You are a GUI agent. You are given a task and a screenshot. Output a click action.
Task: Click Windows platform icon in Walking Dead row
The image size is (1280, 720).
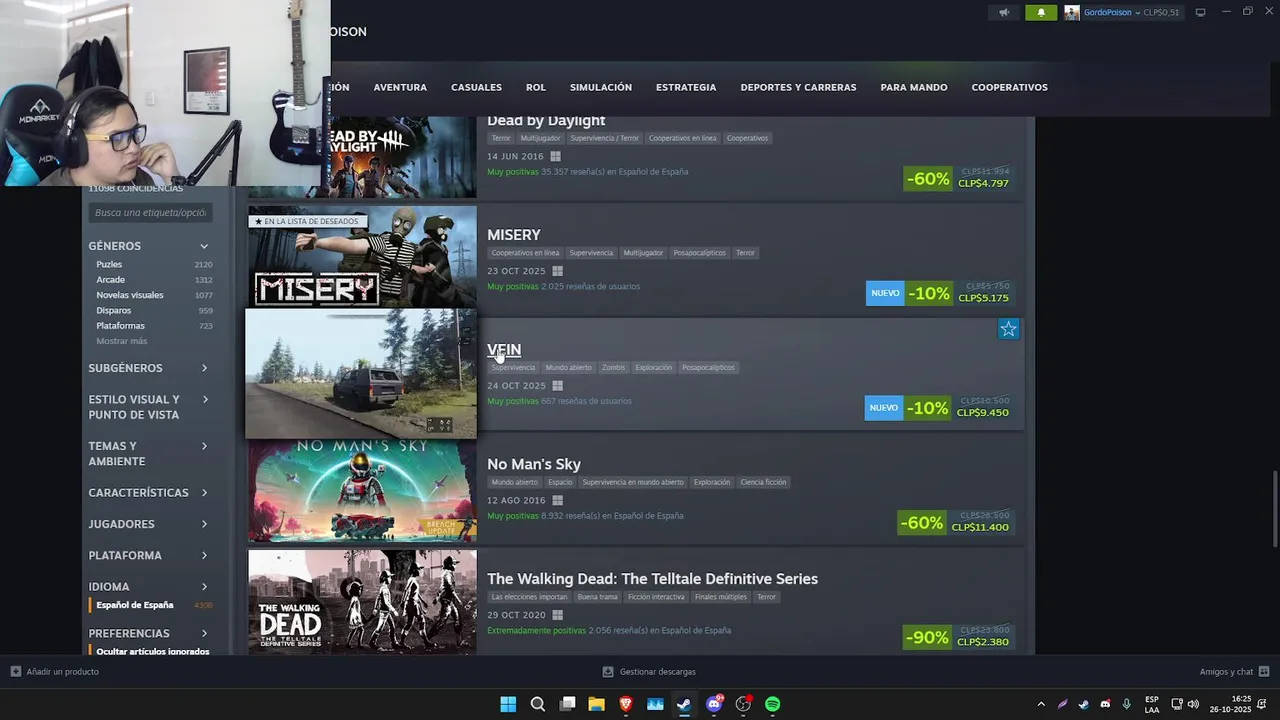point(557,615)
